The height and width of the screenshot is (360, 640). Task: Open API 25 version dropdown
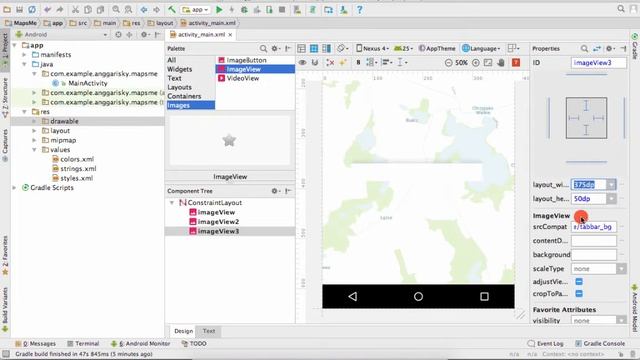tap(403, 49)
